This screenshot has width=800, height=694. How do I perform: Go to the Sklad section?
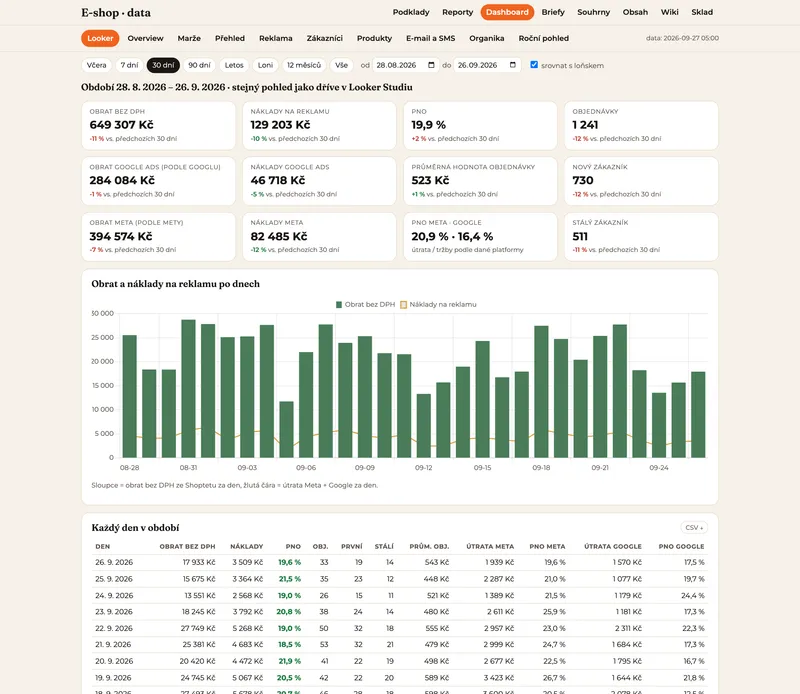(x=702, y=12)
